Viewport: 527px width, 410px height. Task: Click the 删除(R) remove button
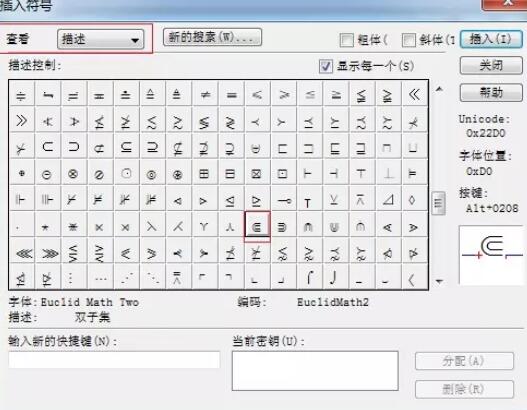(464, 389)
